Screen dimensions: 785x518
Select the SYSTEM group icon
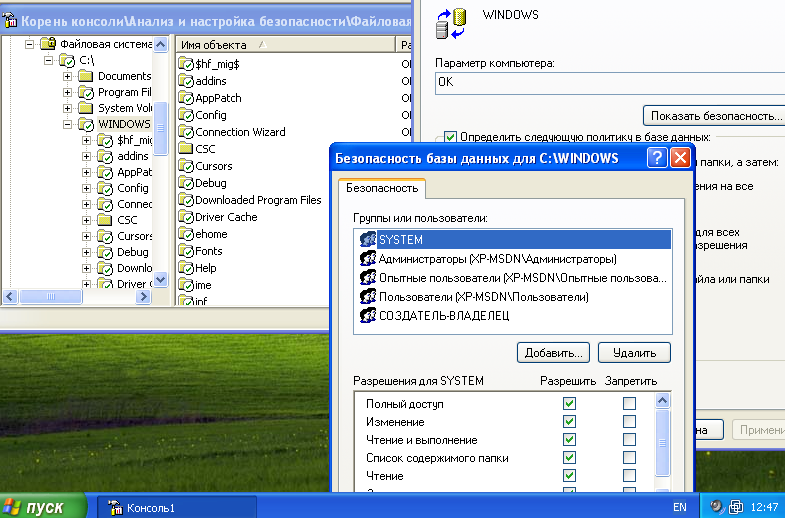[367, 239]
